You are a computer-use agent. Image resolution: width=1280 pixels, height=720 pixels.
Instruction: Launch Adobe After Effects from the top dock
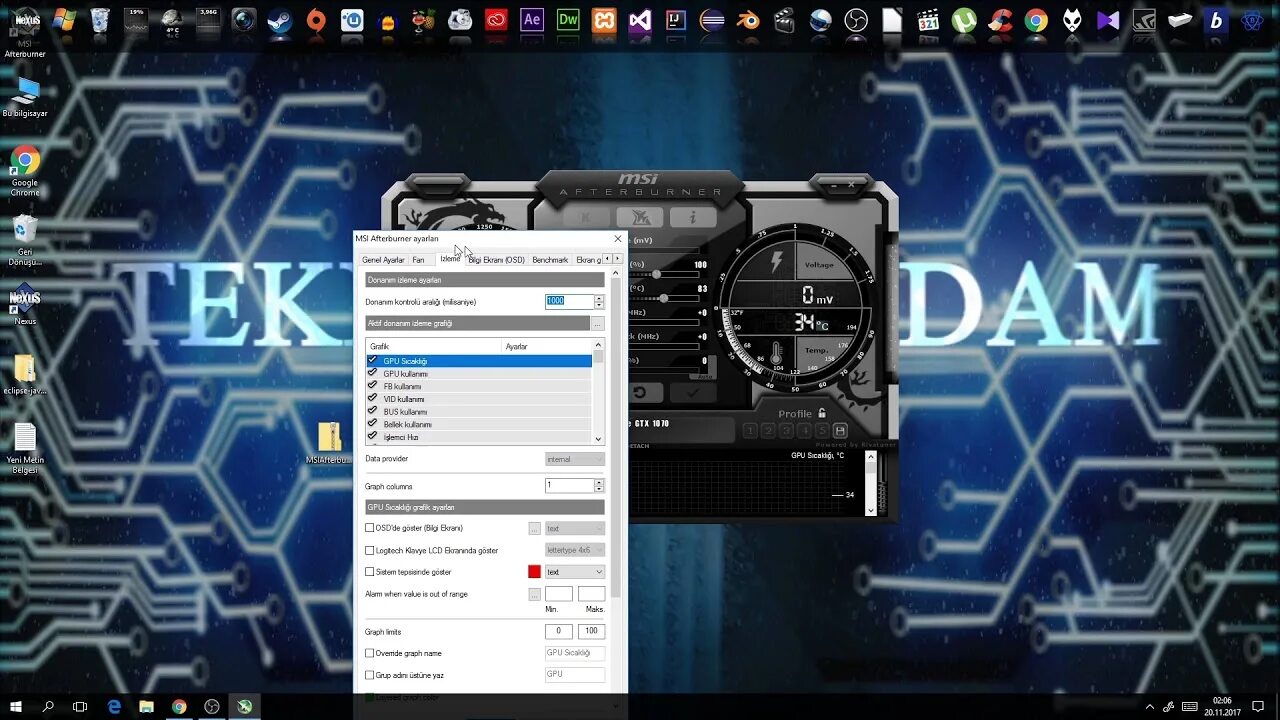pos(532,20)
